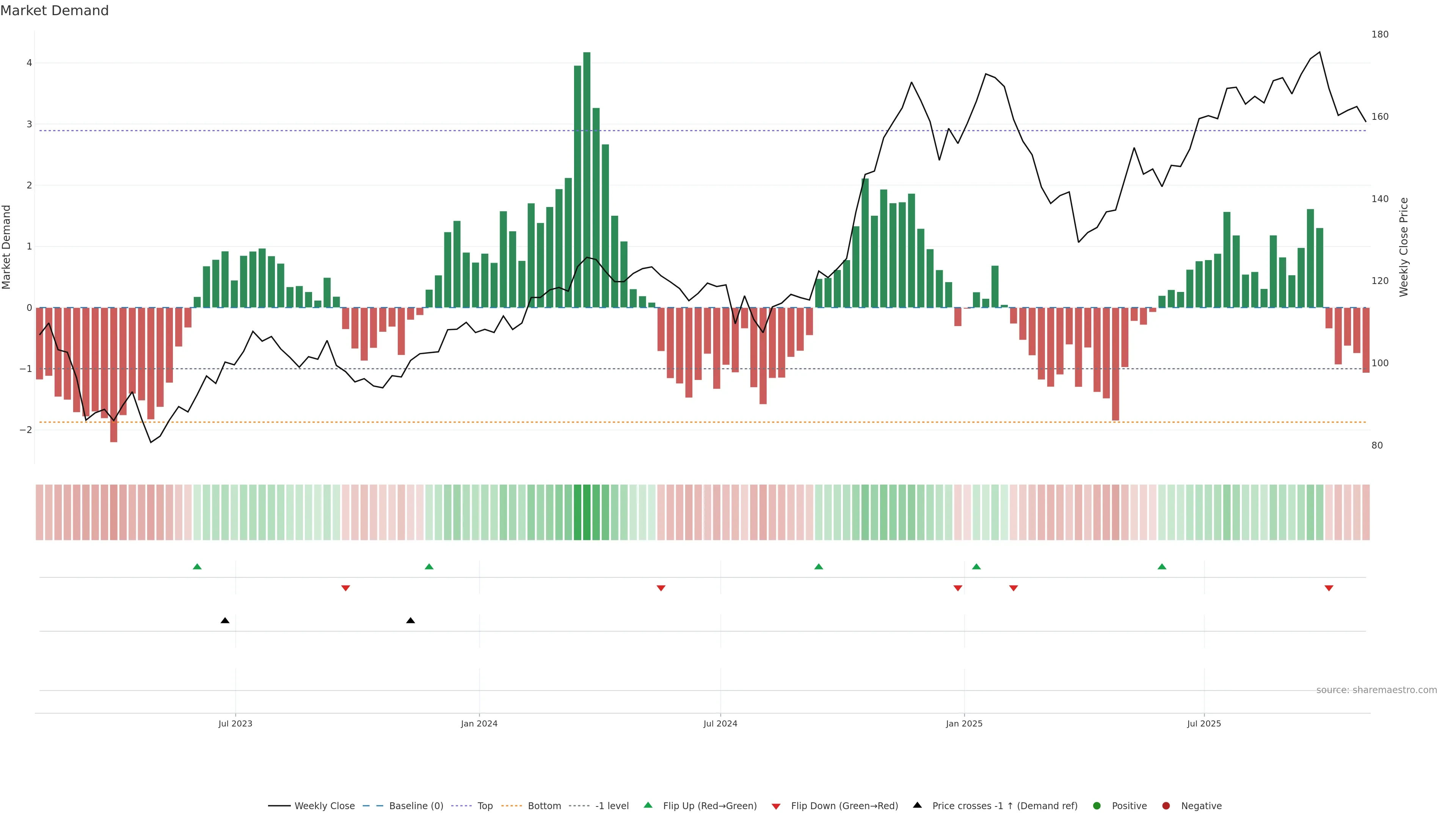The width and height of the screenshot is (1456, 819).
Task: Click the Jan 2025 x-axis label
Action: pos(964,724)
